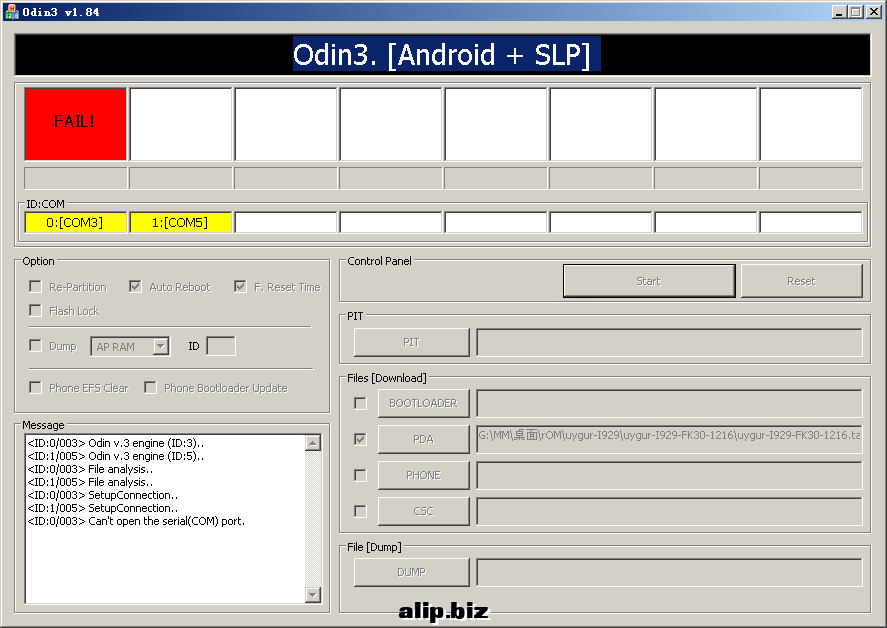Click the "<ID:1/005> SetupConnection.." log line

[102, 508]
